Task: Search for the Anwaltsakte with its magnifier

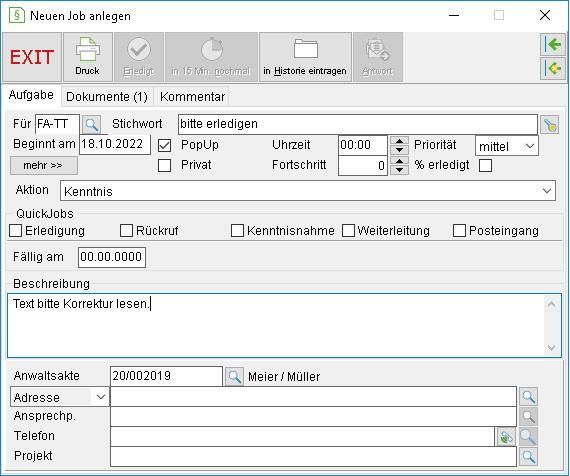Action: click(x=234, y=377)
